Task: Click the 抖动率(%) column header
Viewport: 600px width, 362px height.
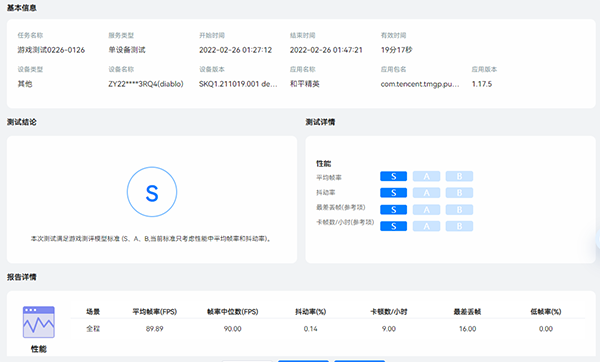Action: tap(310, 311)
